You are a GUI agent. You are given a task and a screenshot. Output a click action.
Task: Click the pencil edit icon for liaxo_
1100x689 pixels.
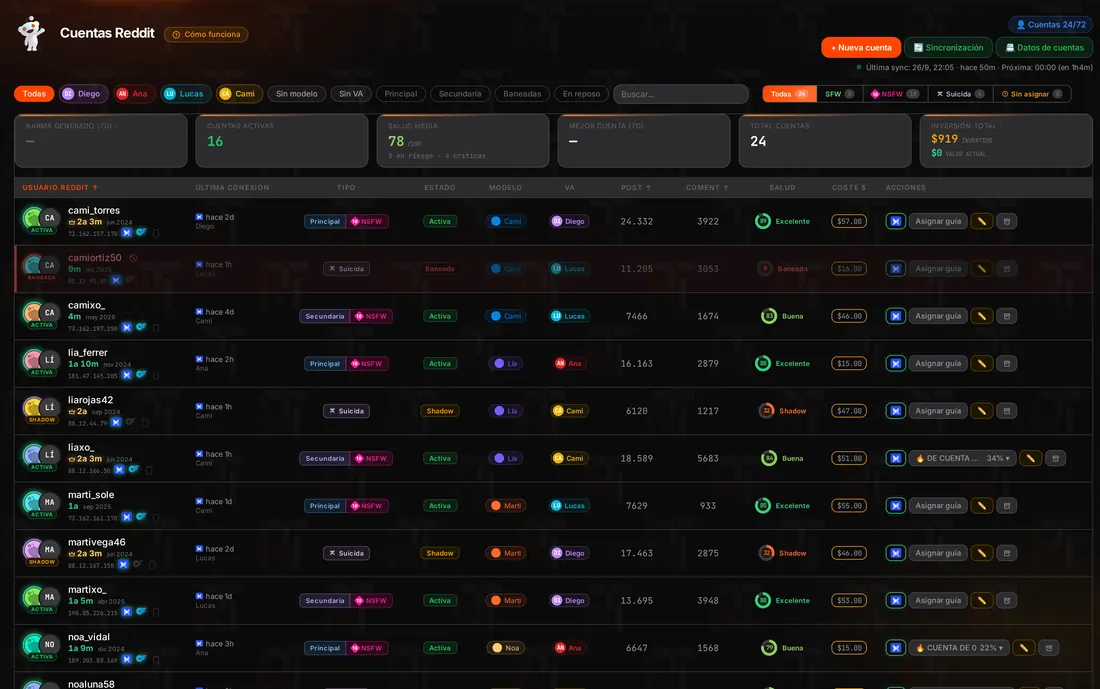coord(1030,458)
